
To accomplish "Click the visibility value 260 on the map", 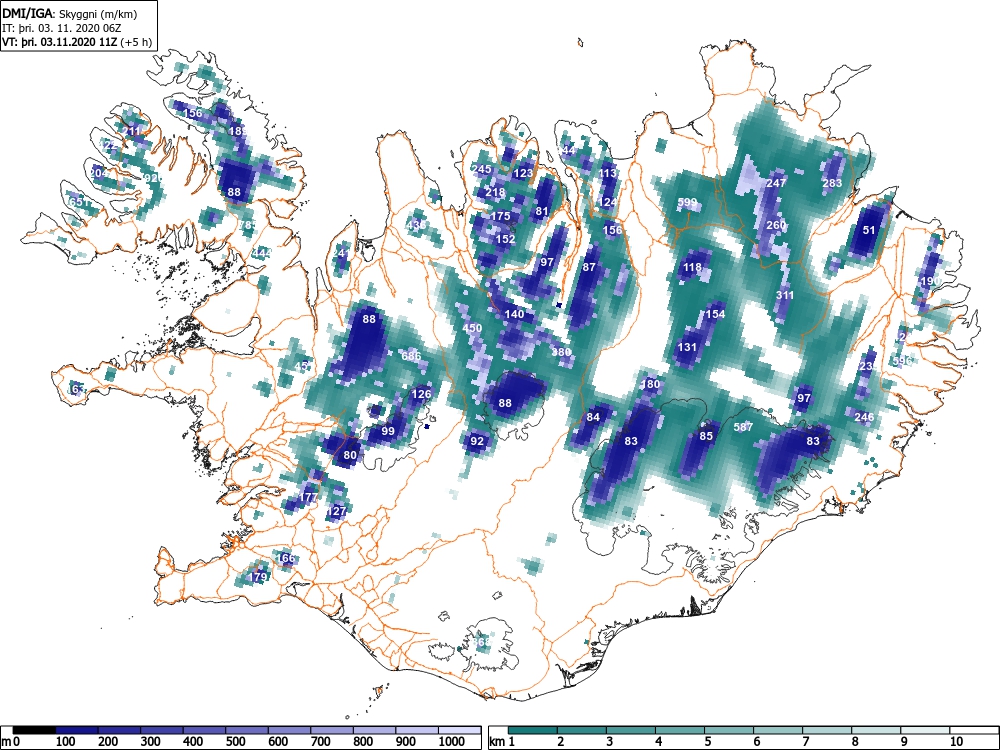I will click(x=776, y=225).
